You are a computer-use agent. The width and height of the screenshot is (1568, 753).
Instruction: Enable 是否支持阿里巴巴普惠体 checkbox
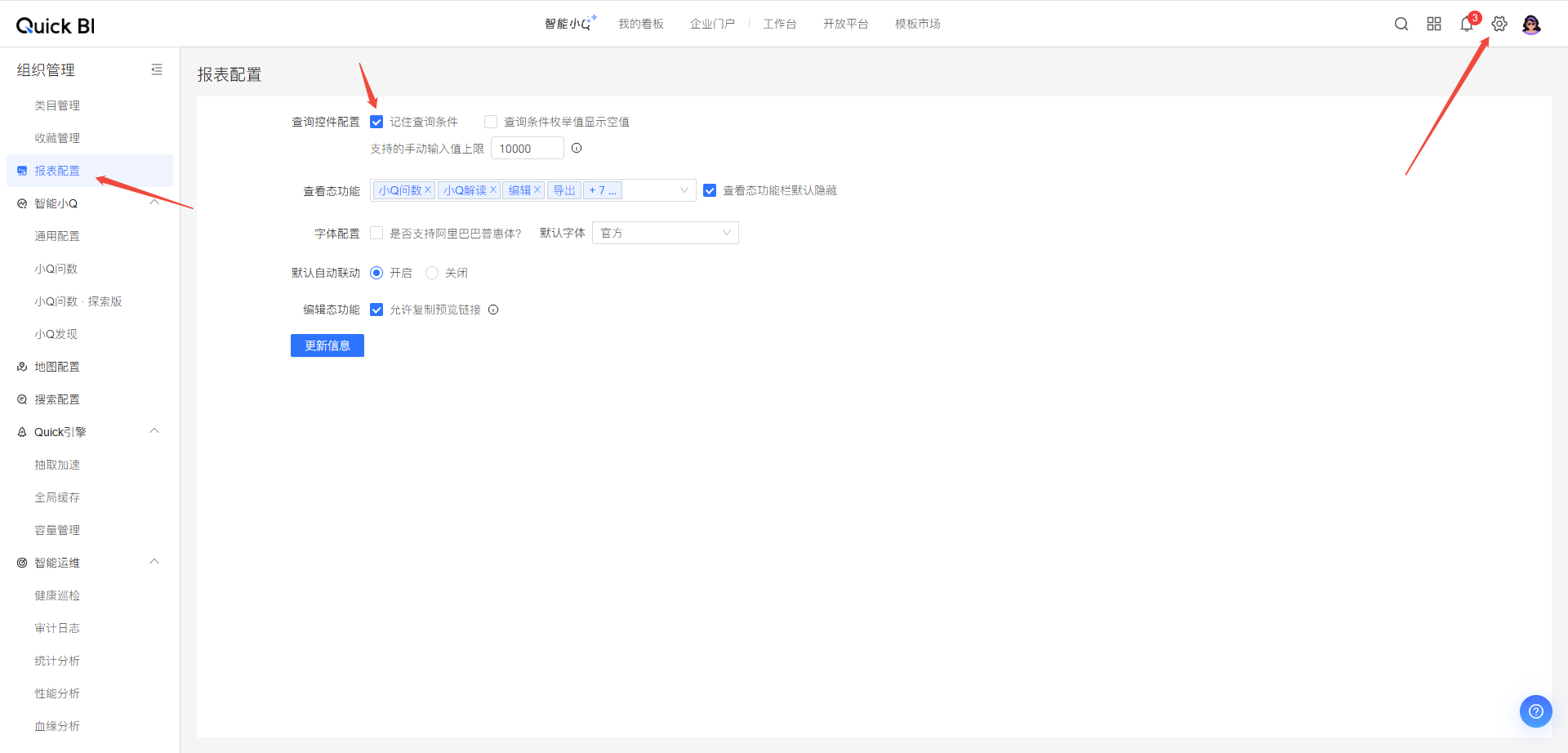376,233
